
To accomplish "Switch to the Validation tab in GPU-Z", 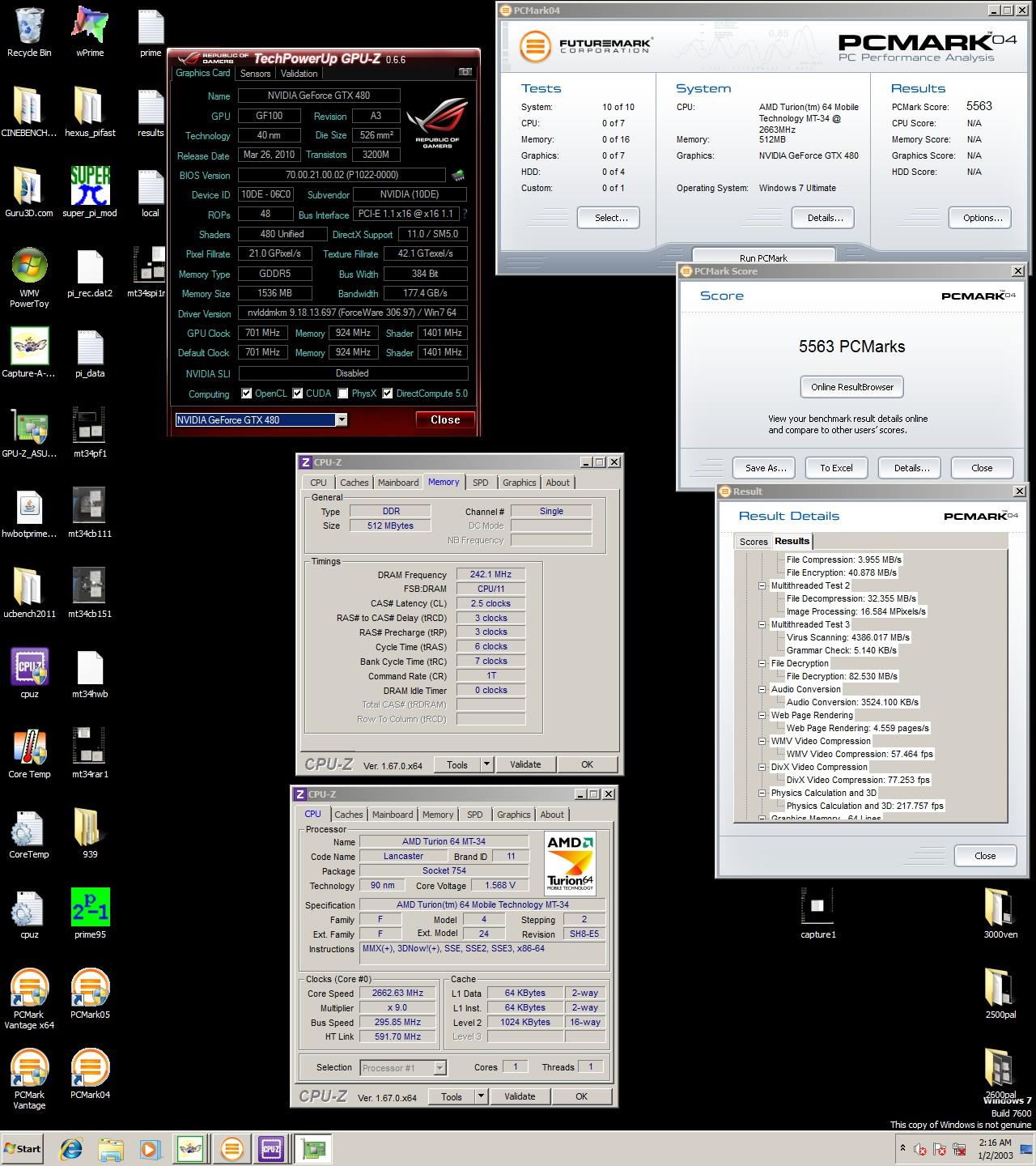I will pyautogui.click(x=299, y=74).
